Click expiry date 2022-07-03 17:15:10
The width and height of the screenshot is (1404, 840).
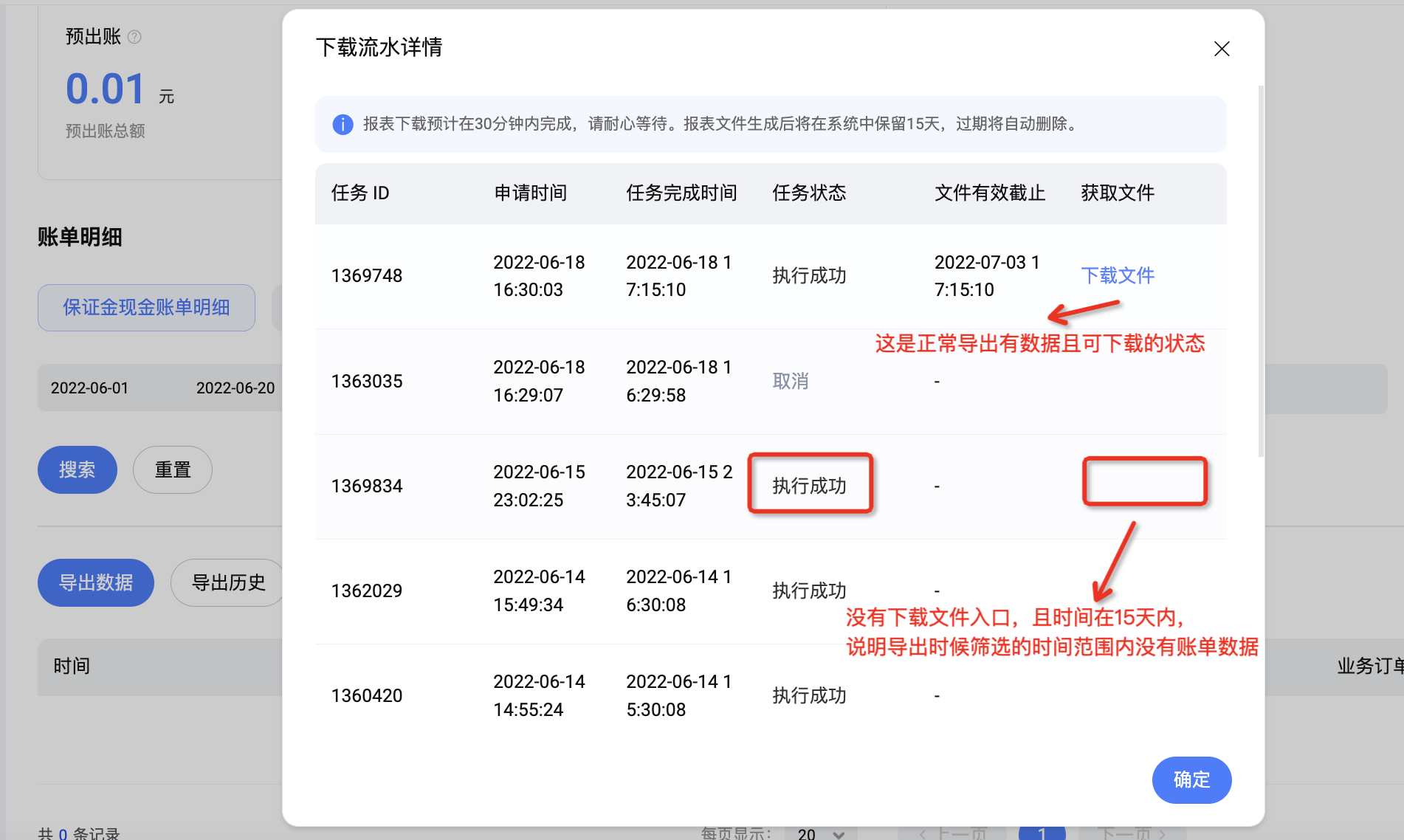(x=987, y=275)
